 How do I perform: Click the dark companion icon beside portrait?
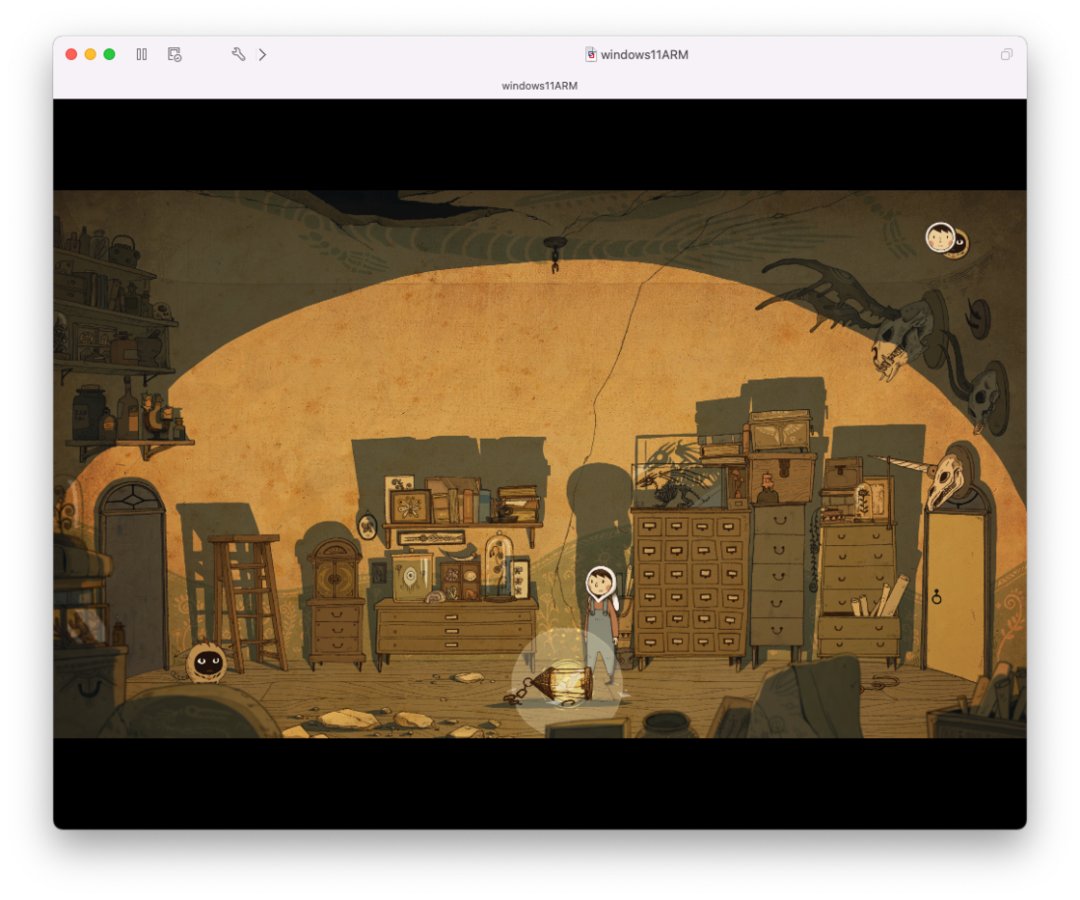(959, 243)
